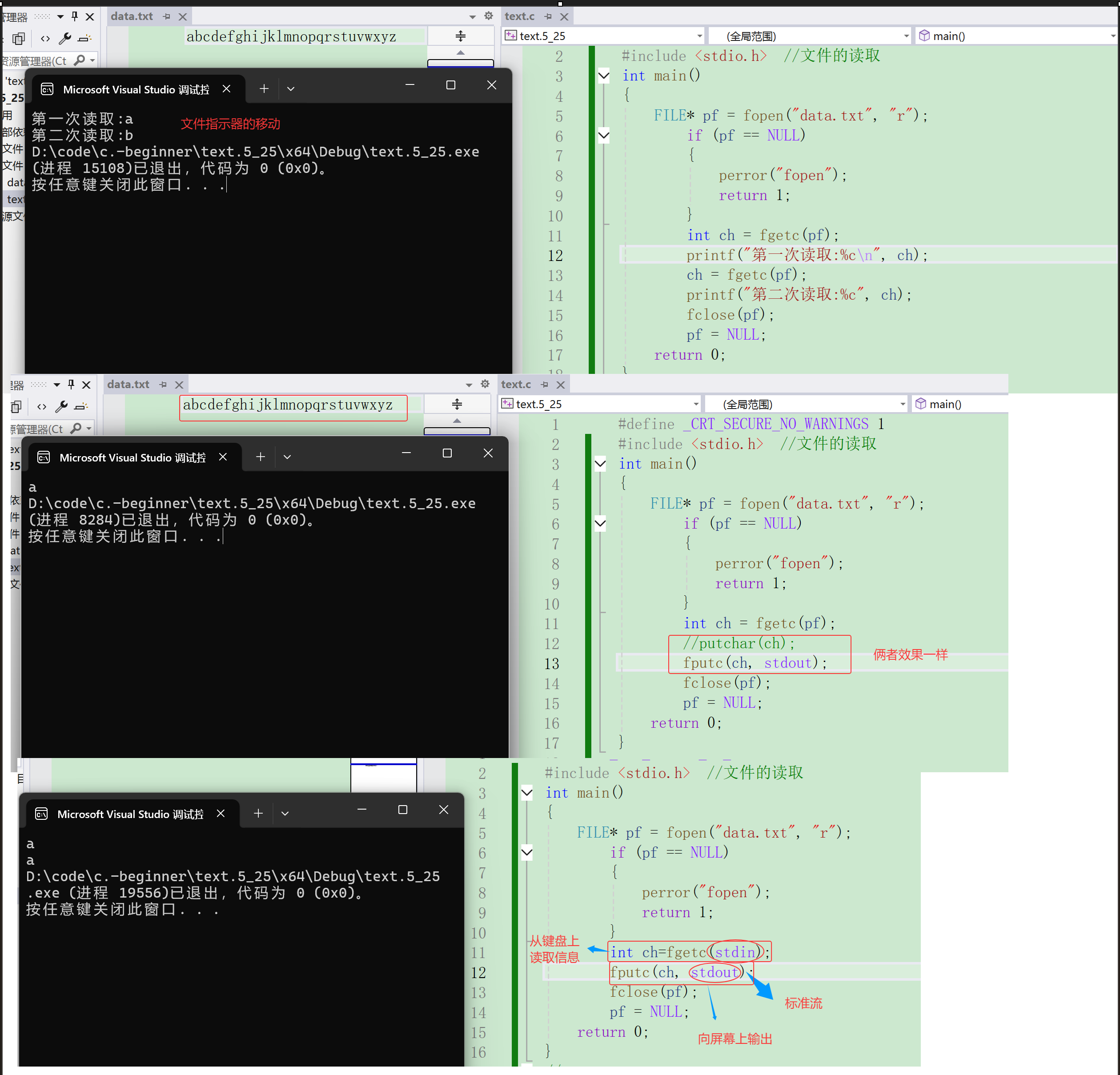Toggle the pin on the text.c tab above the #define line
This screenshot has width=1120, height=1075.
click(545, 385)
